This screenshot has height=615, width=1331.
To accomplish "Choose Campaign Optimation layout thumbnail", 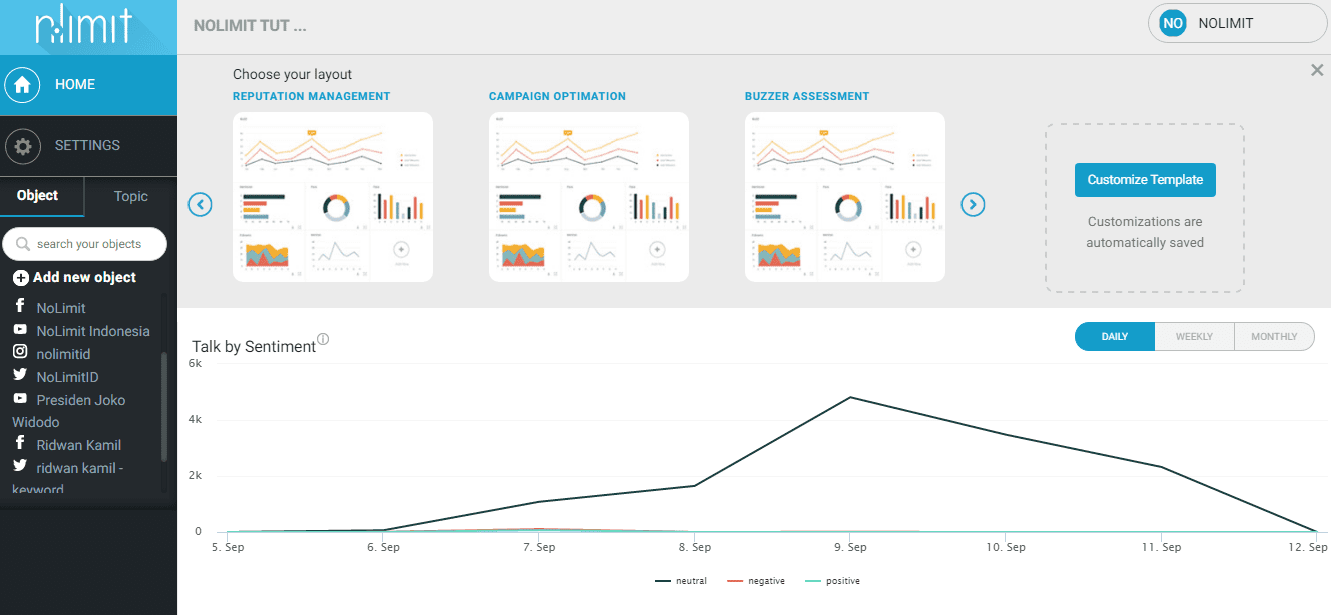I will (x=589, y=197).
